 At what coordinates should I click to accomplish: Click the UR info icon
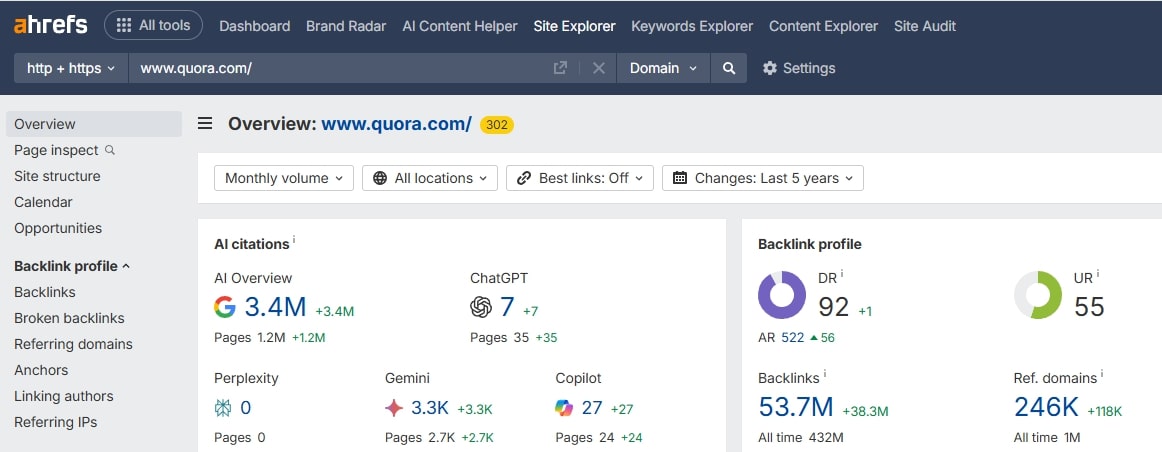click(x=1098, y=274)
